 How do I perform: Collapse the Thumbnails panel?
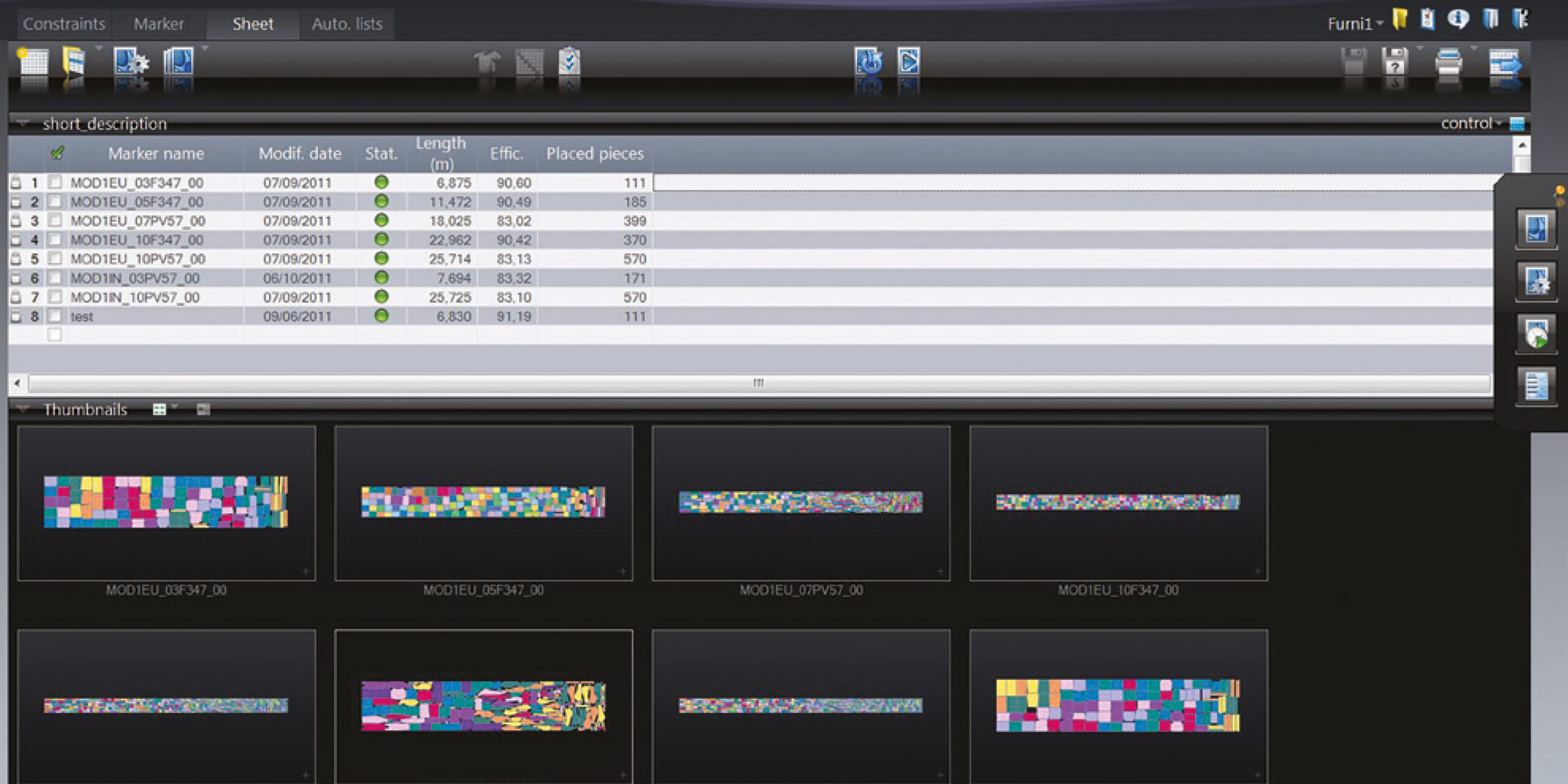tap(23, 409)
